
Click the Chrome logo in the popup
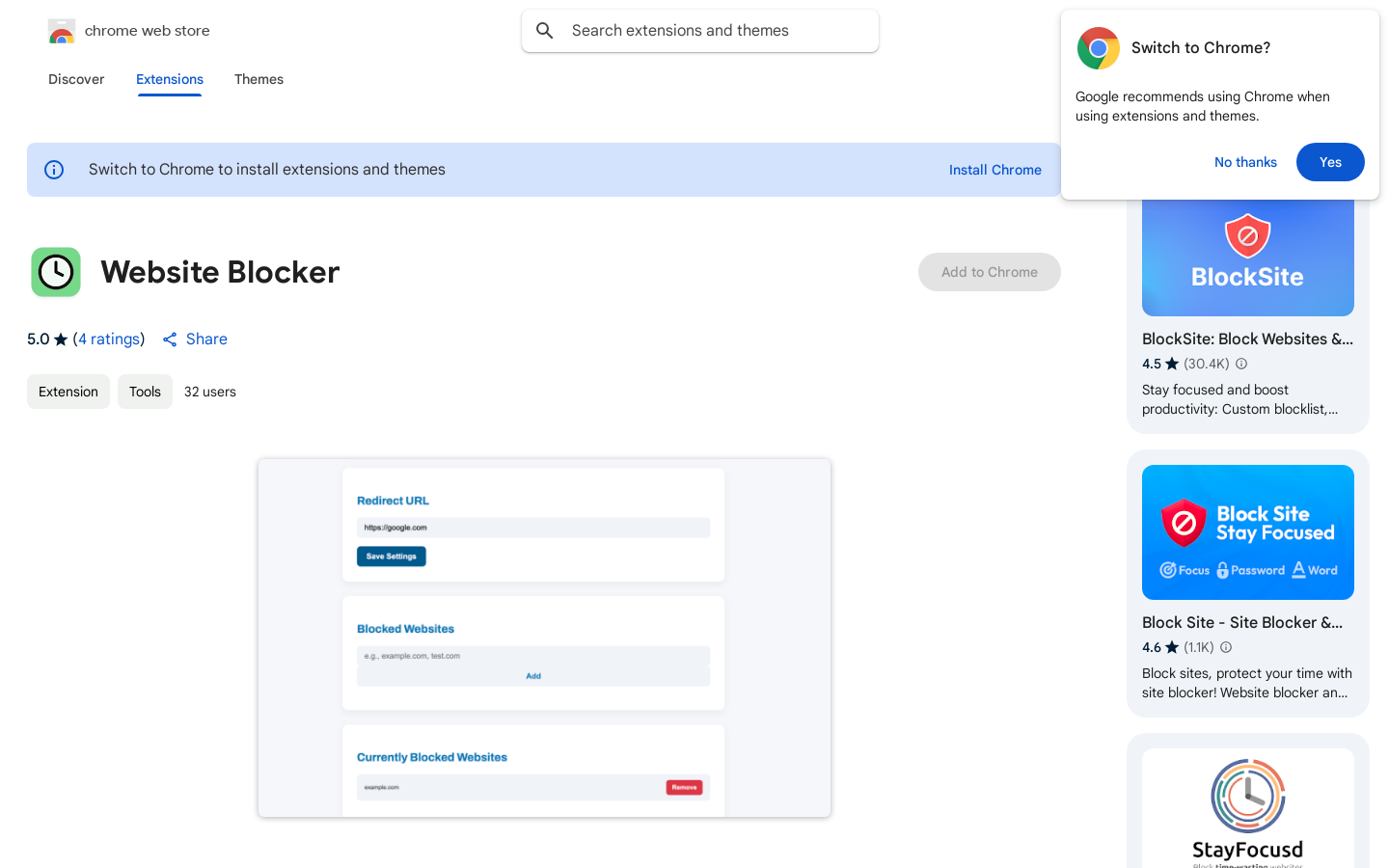point(1098,48)
